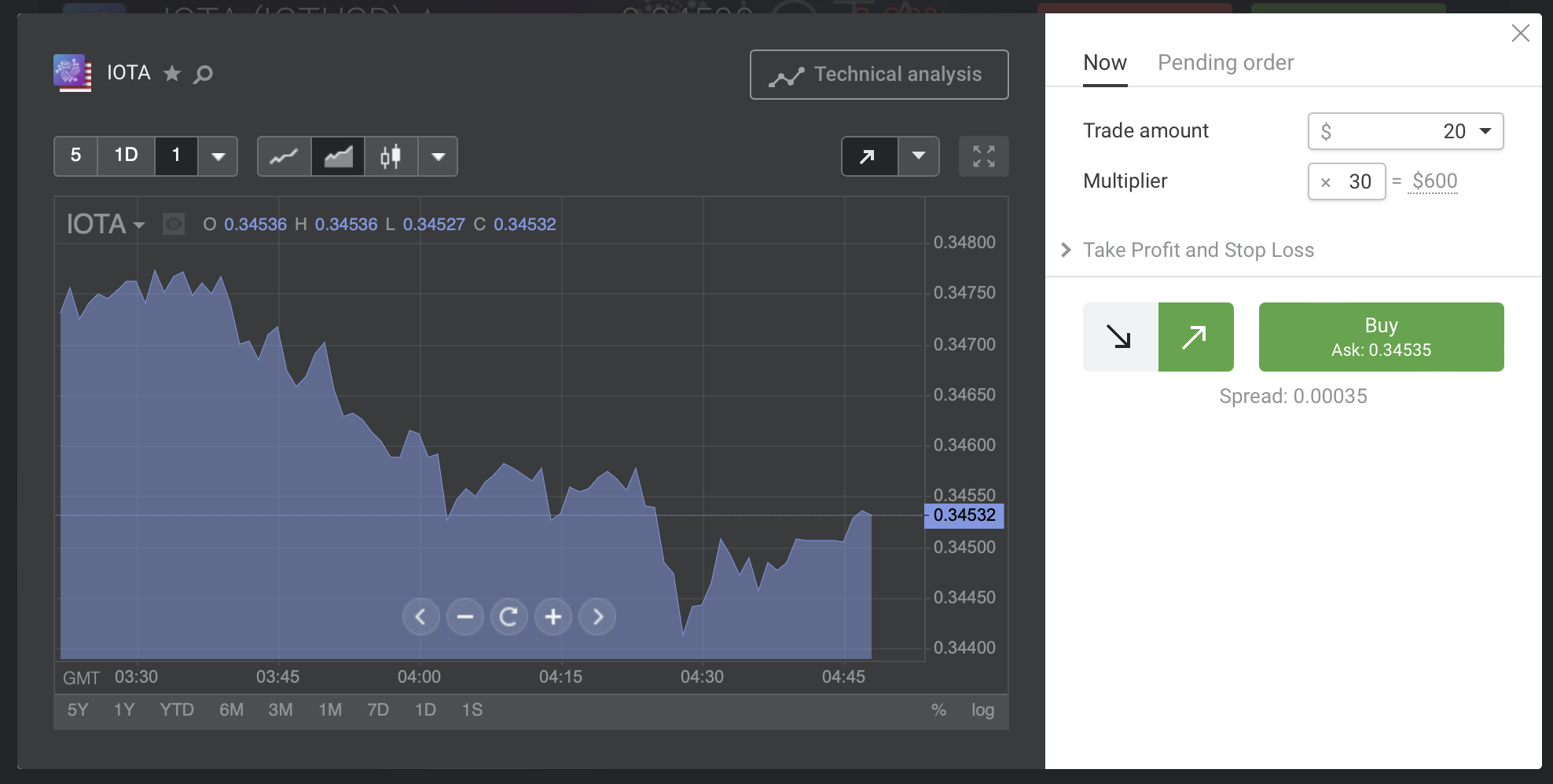Set chart range to 1S
Image resolution: width=1553 pixels, height=784 pixels.
tap(472, 710)
